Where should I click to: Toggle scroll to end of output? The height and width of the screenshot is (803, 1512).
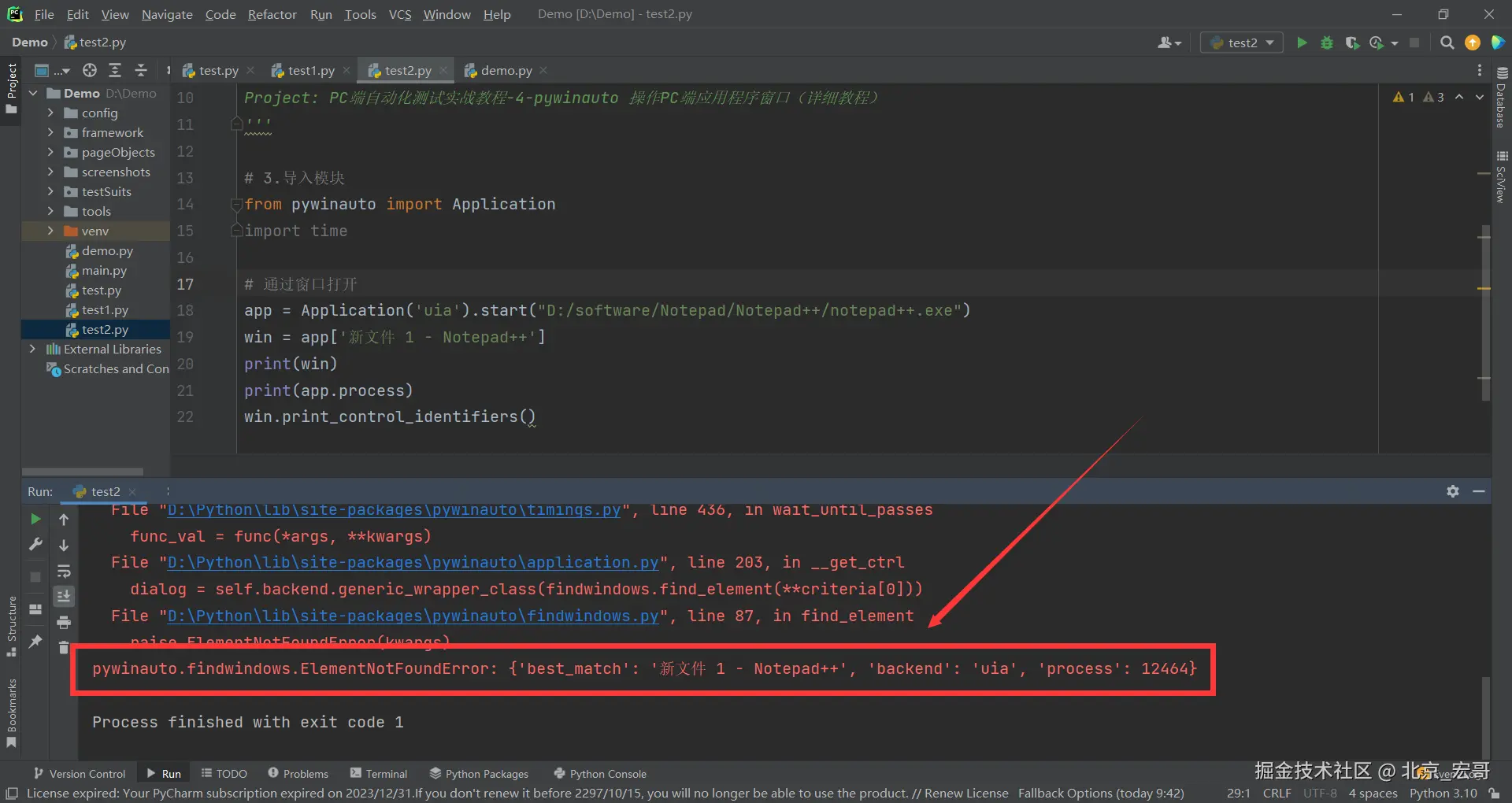click(64, 596)
